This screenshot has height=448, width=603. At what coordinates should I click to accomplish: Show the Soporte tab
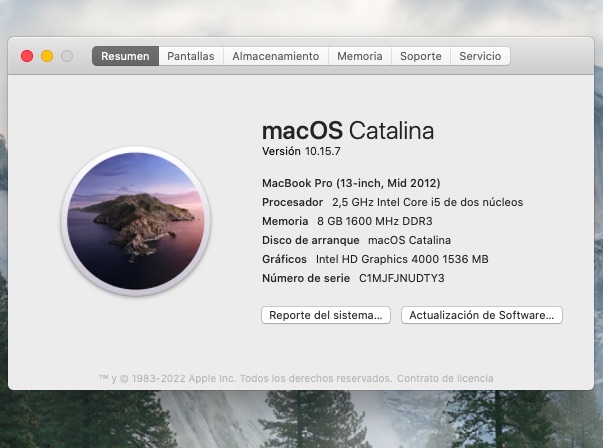pyautogui.click(x=420, y=57)
